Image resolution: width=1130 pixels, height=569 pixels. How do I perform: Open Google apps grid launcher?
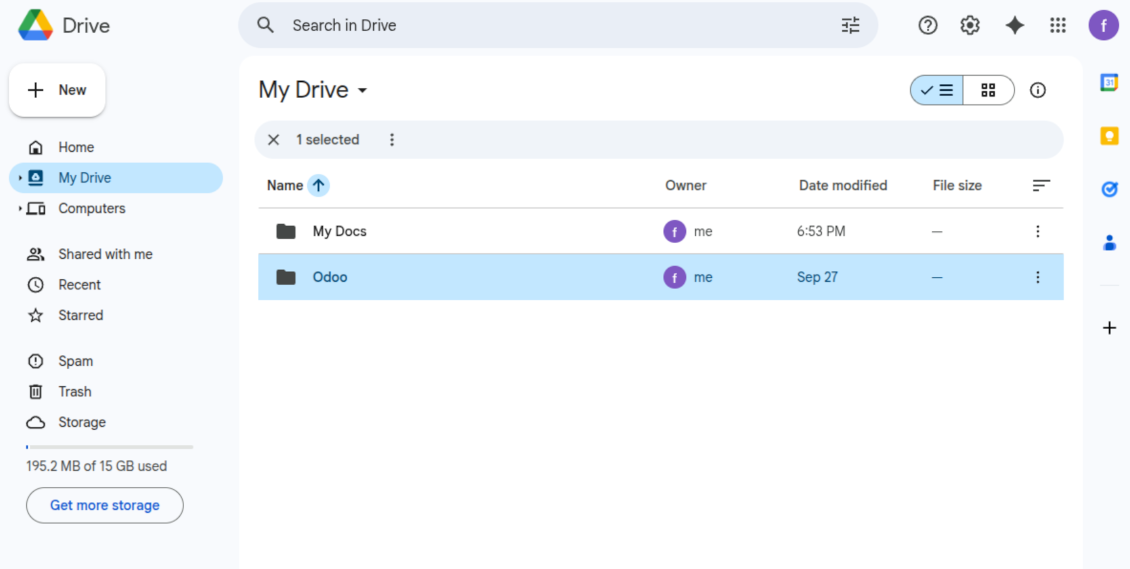[1058, 26]
